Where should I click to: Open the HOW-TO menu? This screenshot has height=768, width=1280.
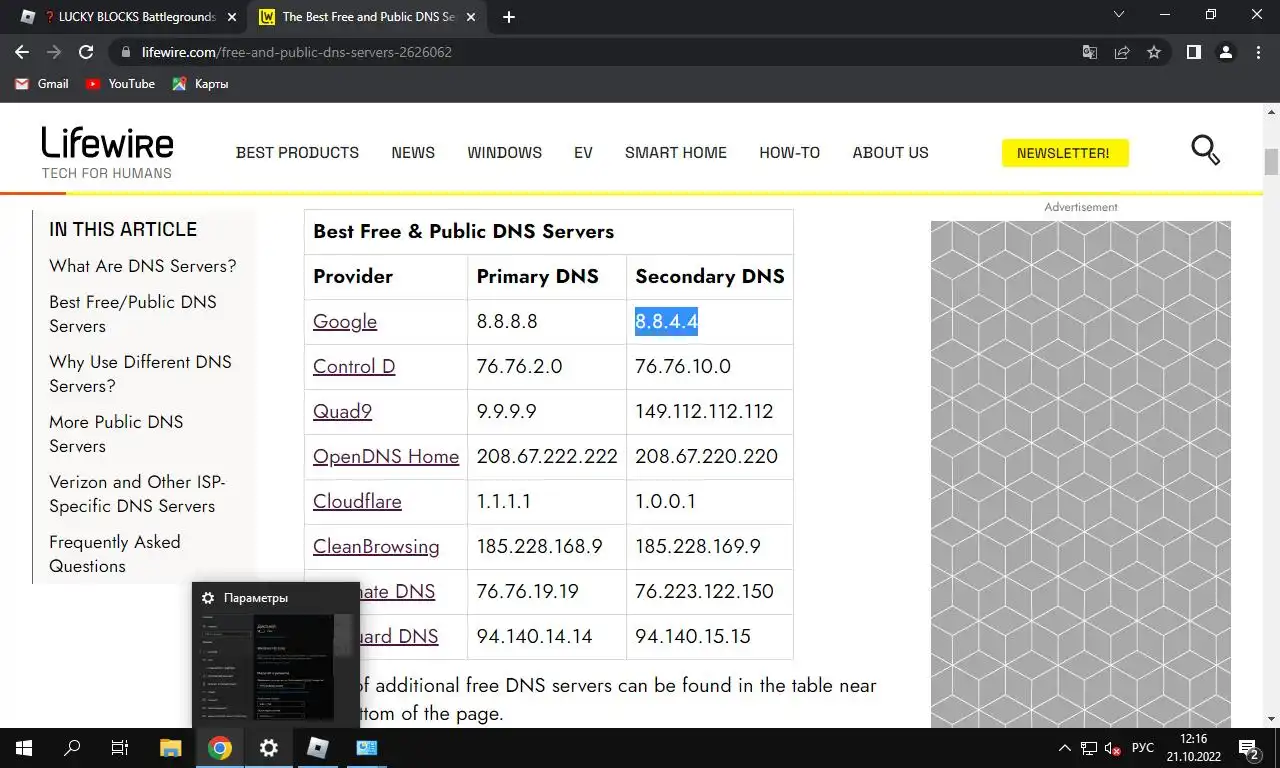(x=789, y=153)
